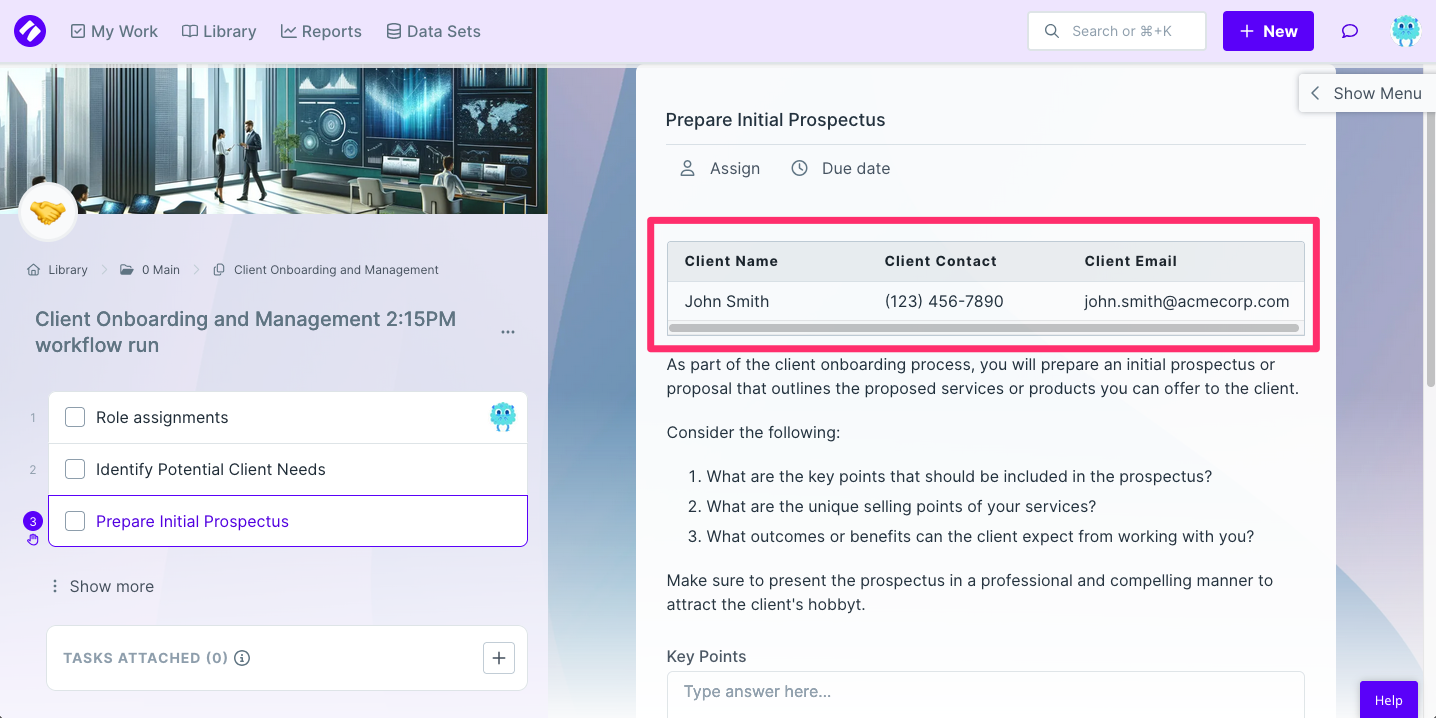Screen dimensions: 1436x718
Task: Open the comments chat bubble icon
Action: pos(1350,31)
